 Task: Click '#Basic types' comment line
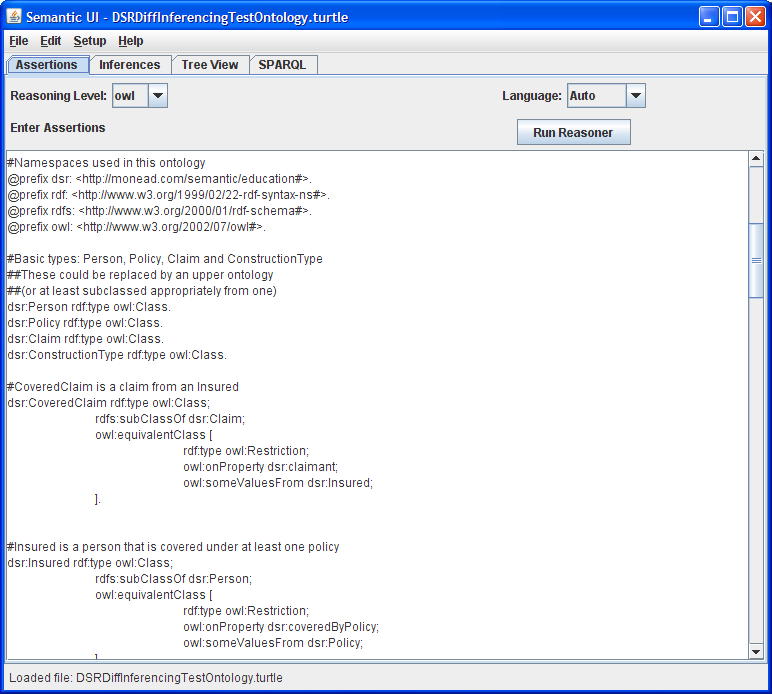pyautogui.click(x=165, y=259)
